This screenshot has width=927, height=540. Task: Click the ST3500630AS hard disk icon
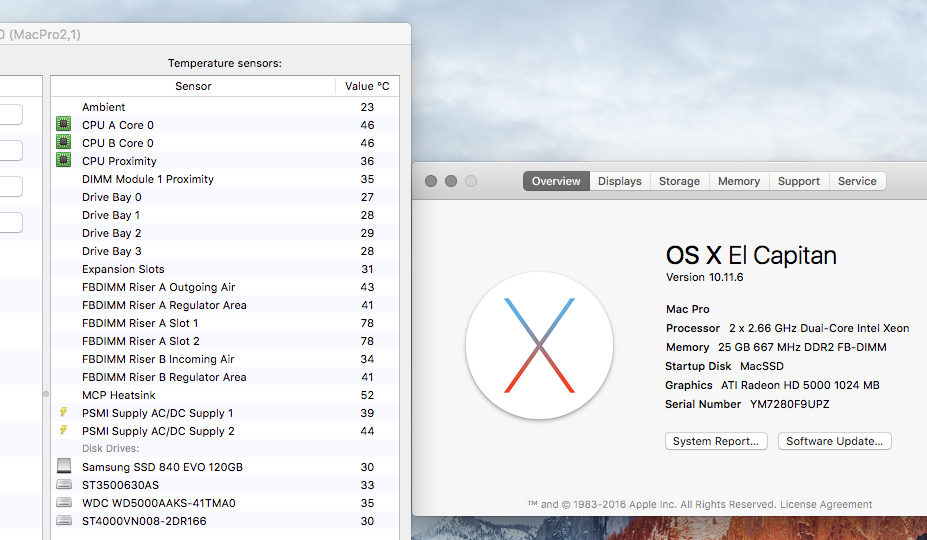[64, 484]
